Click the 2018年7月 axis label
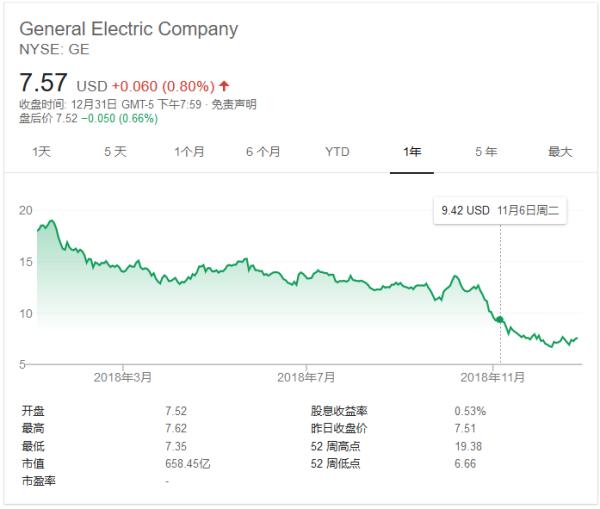Image resolution: width=600 pixels, height=509 pixels. point(306,377)
